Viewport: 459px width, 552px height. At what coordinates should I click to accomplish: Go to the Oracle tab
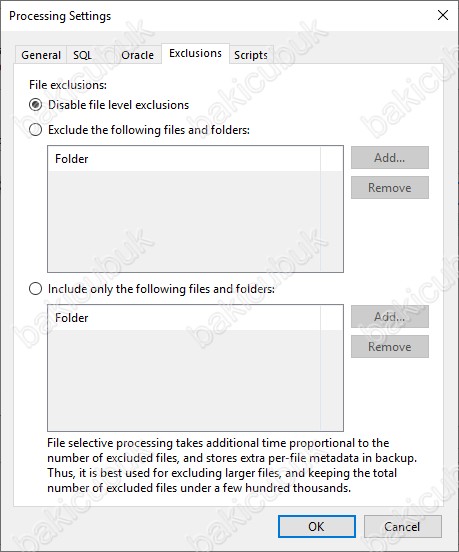[137, 55]
